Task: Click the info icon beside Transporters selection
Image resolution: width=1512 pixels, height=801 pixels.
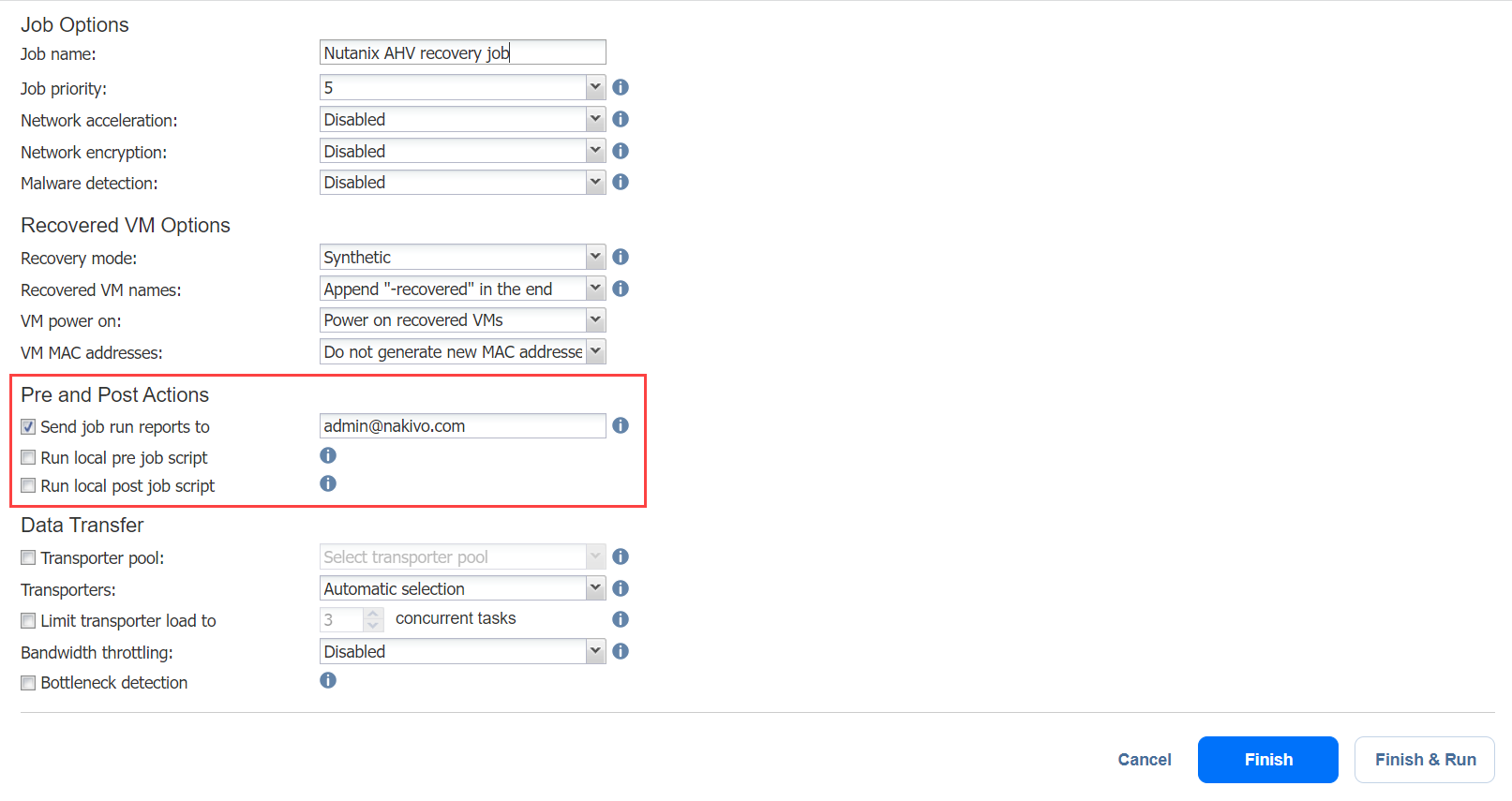Action: click(621, 588)
